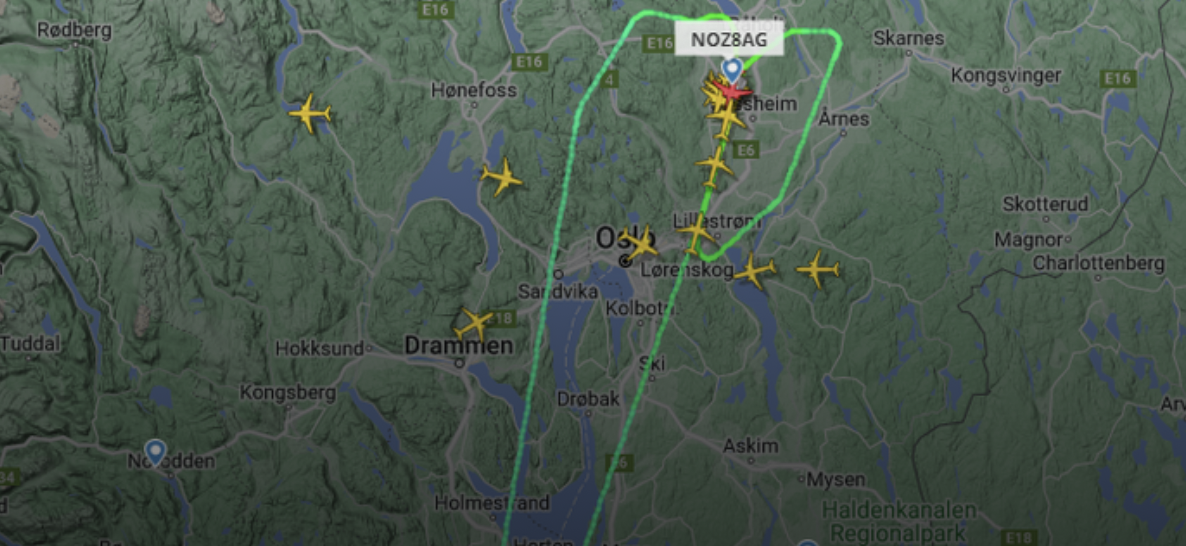
Task: Select the leftmost yellow aircraft on the map
Action: [310, 113]
